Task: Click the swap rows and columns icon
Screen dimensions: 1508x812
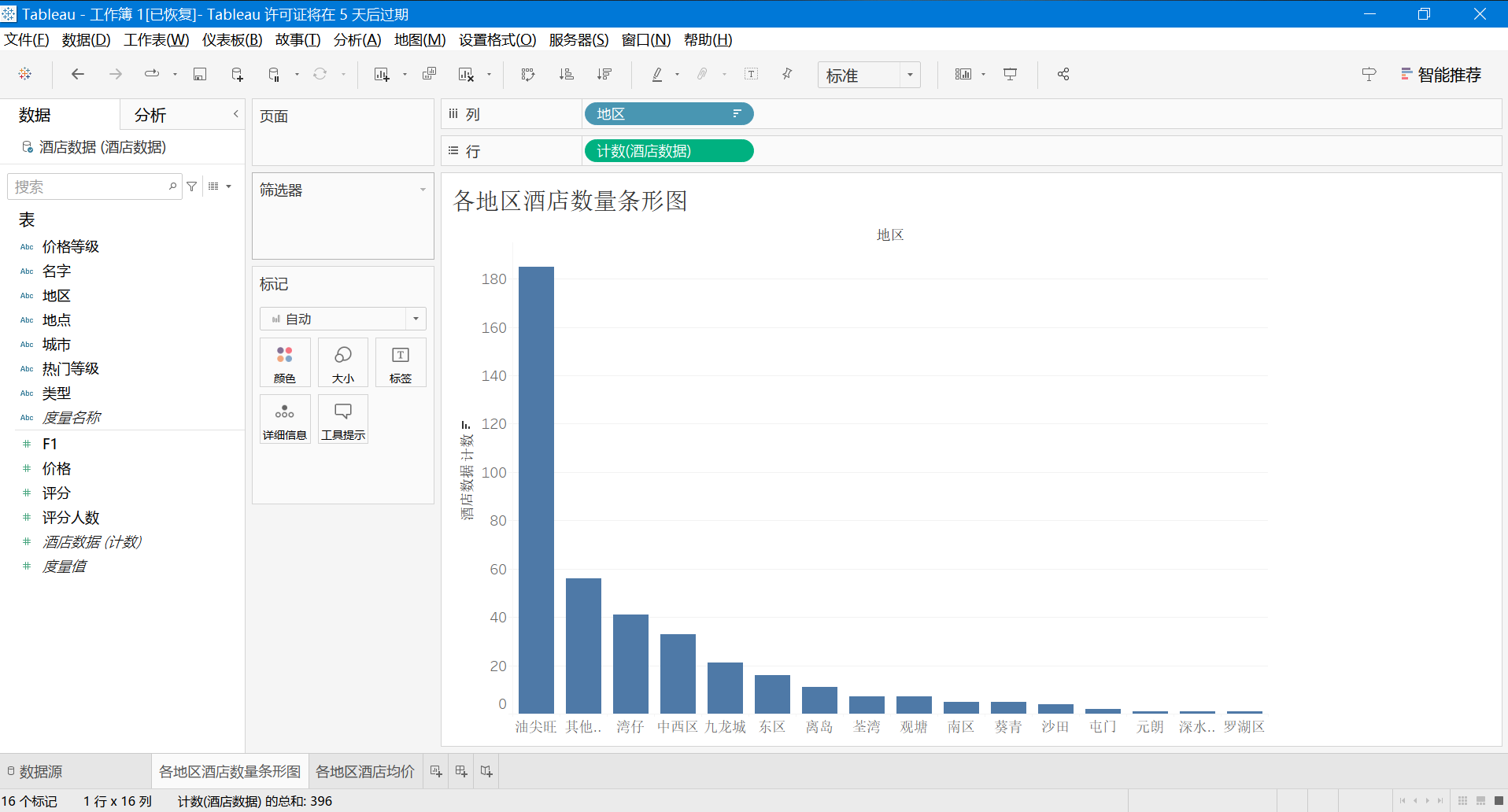Action: pos(528,74)
